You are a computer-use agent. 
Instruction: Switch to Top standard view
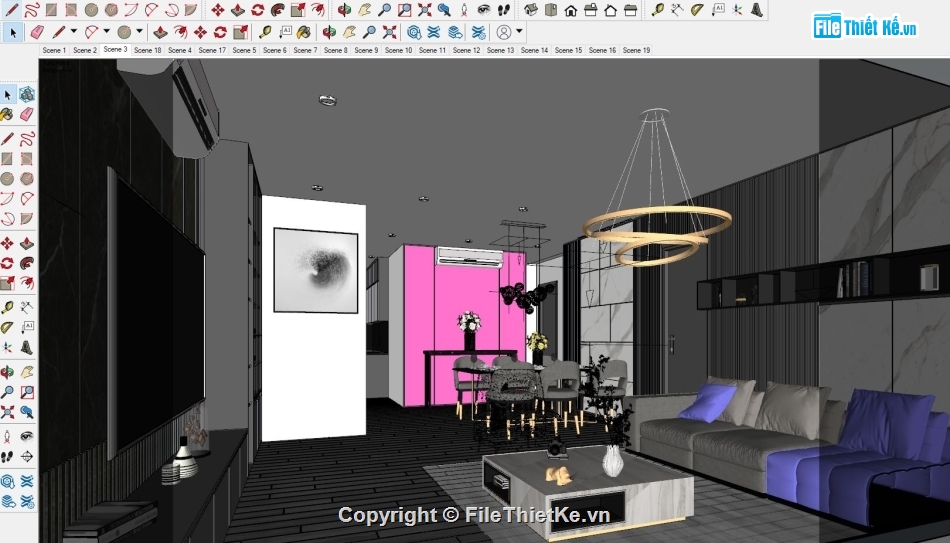tap(551, 10)
